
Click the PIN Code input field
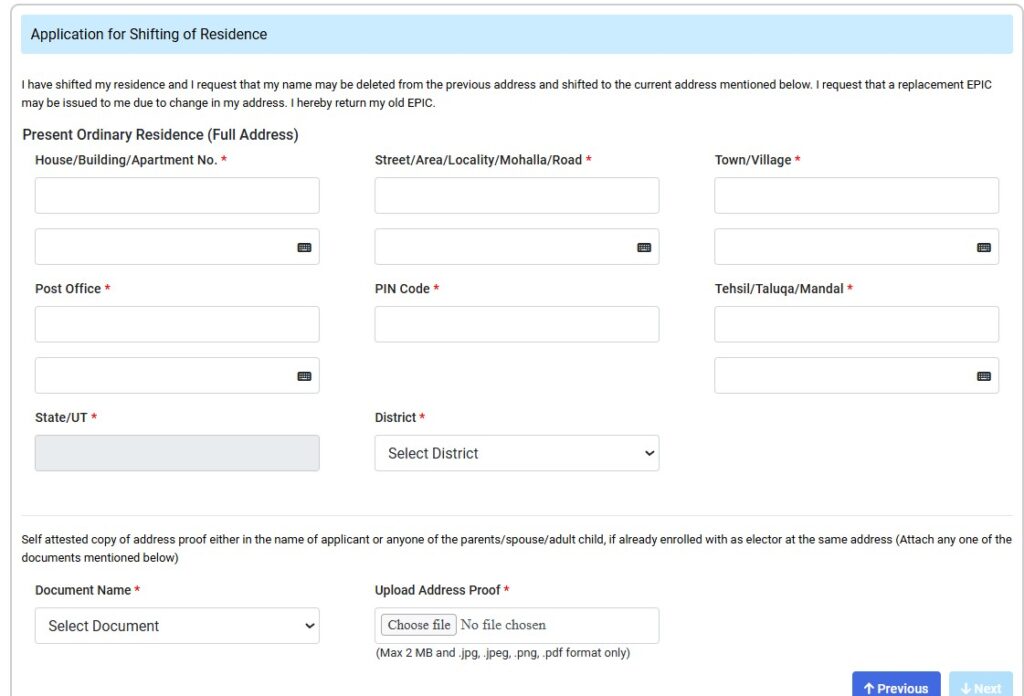[x=516, y=324]
